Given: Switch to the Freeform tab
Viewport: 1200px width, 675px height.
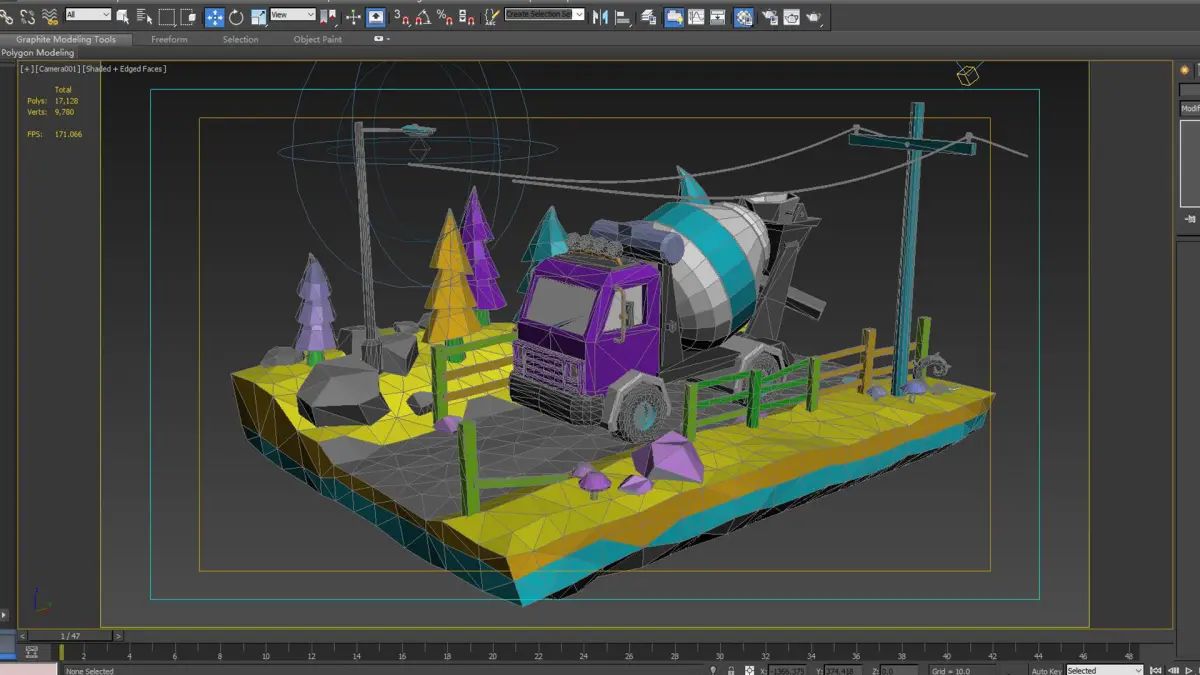Looking at the screenshot, I should (169, 39).
